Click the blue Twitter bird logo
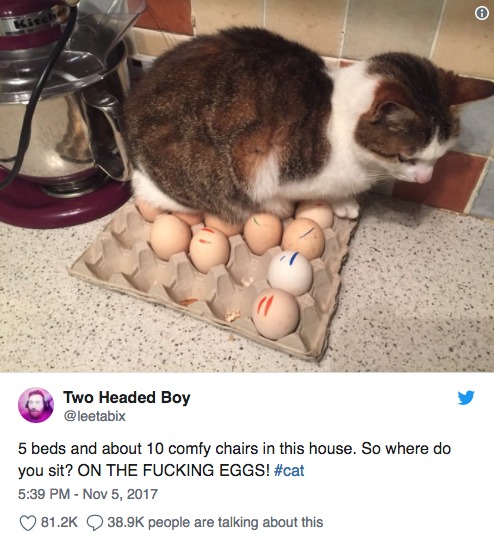This screenshot has height=542, width=494. click(x=466, y=398)
